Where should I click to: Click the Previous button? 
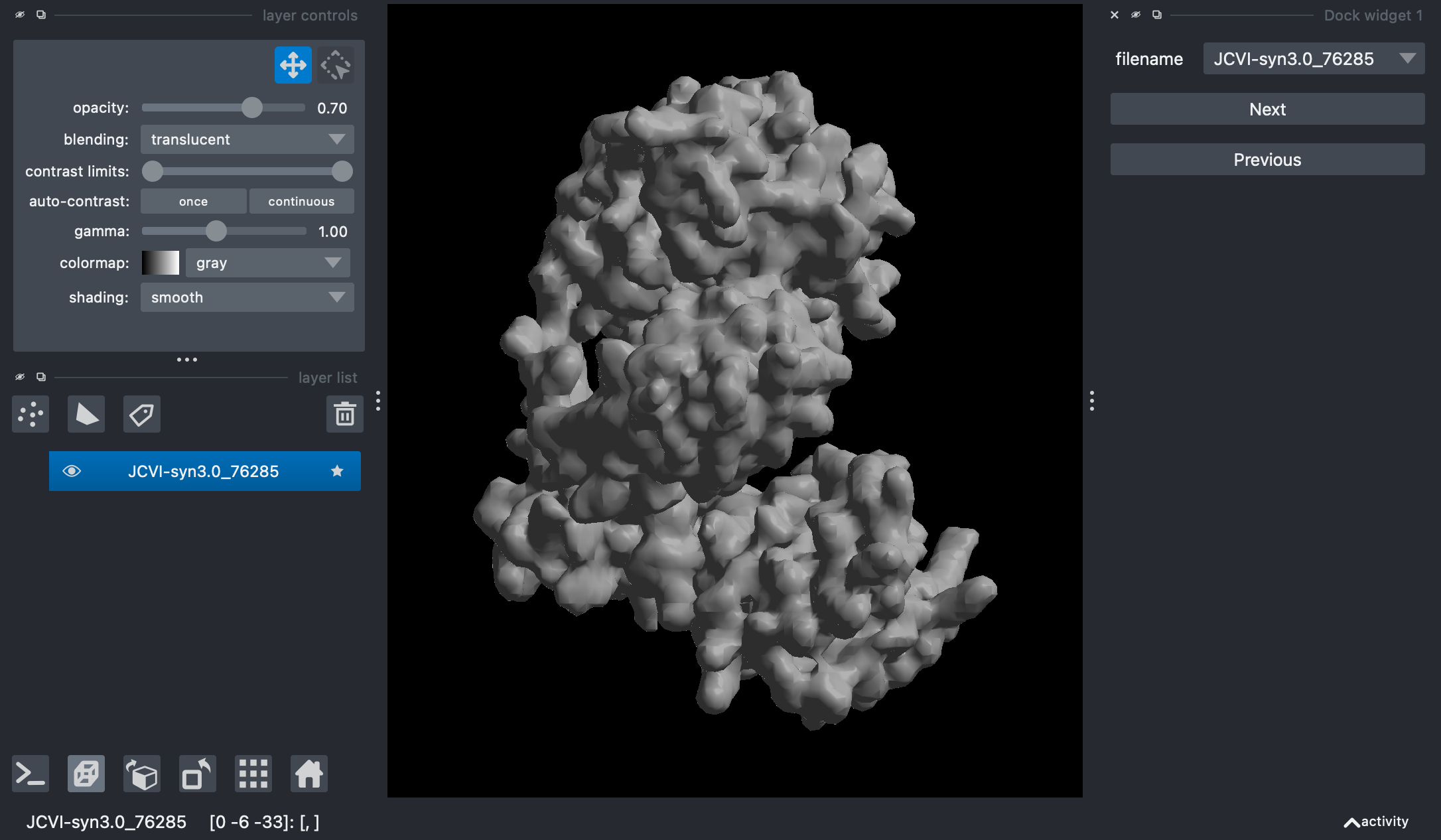point(1267,160)
